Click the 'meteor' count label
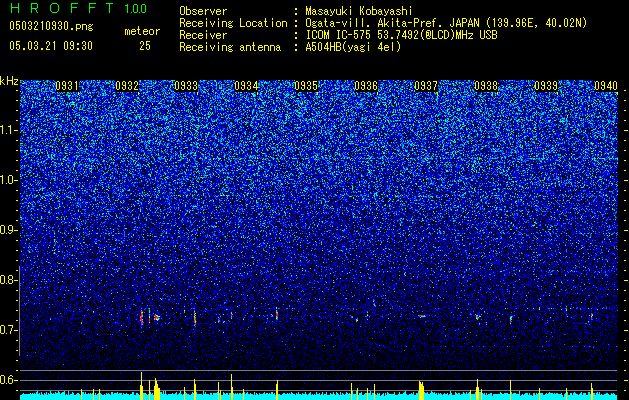The height and width of the screenshot is (400, 629). (142, 31)
